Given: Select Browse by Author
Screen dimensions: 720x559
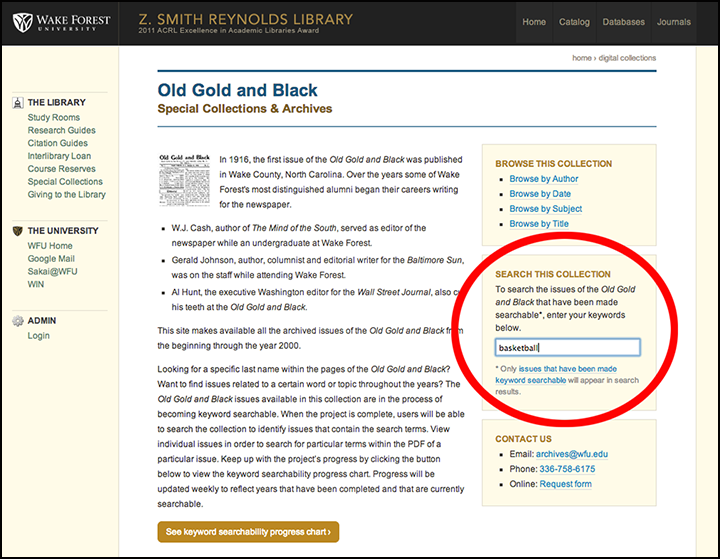Looking at the screenshot, I should [x=544, y=179].
